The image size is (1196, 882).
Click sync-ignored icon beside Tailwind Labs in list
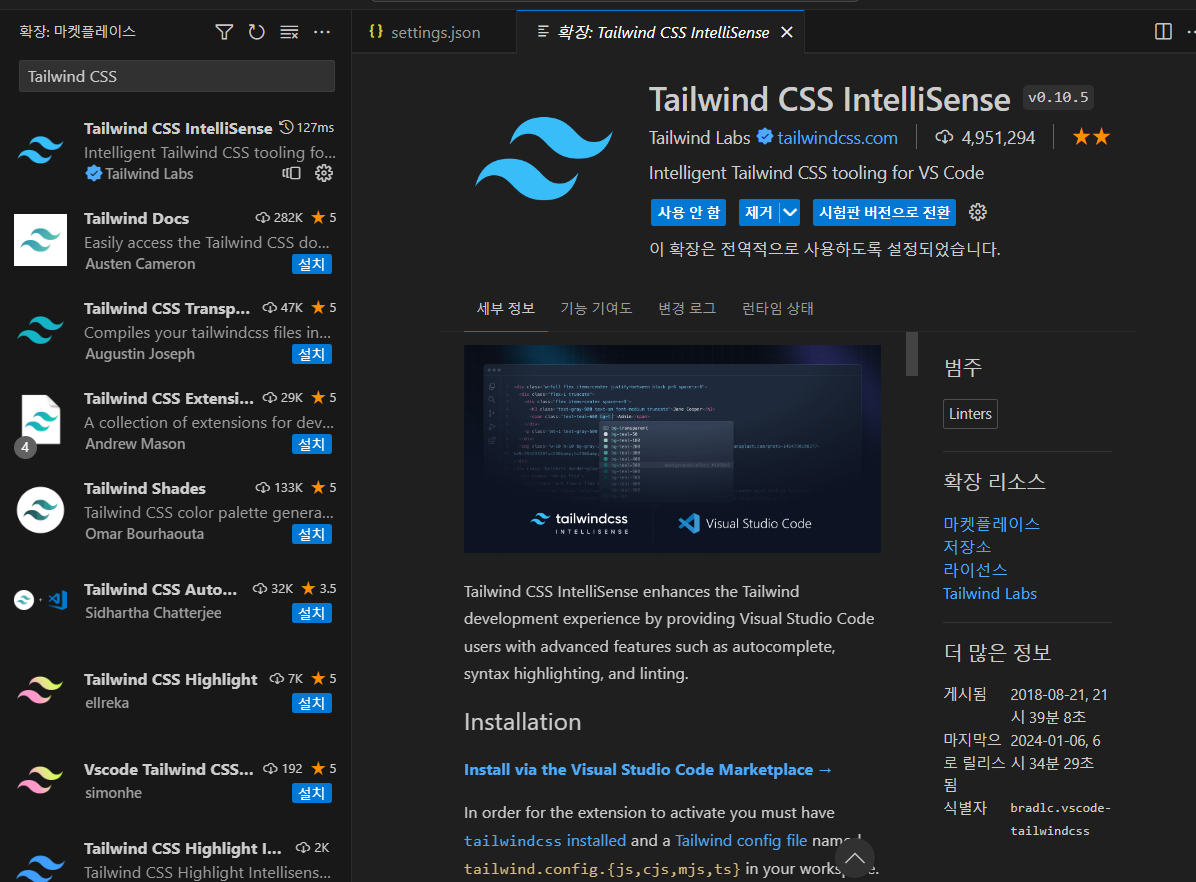tap(291, 173)
